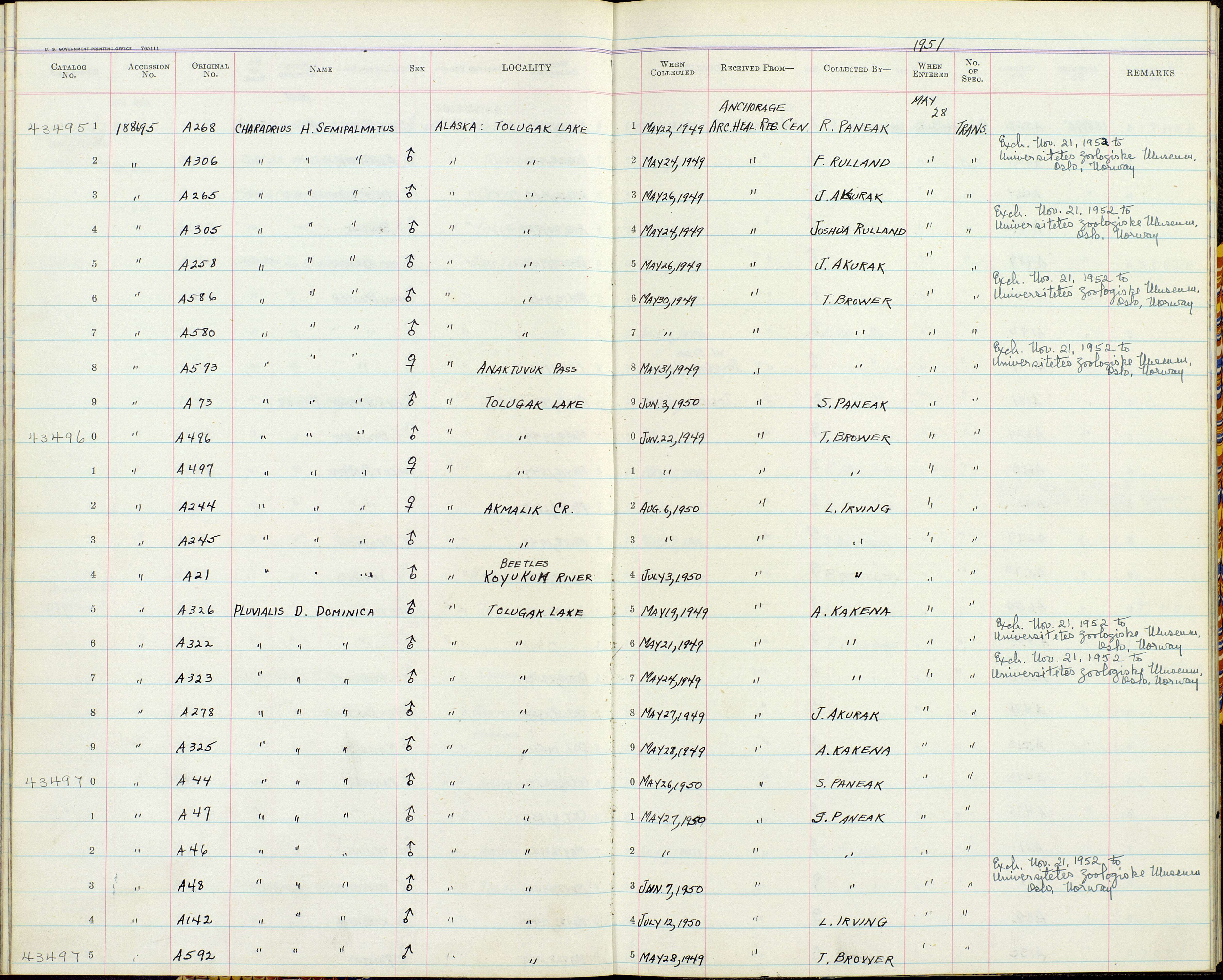This screenshot has height=980, width=1223.
Task: Click species name 'Charadrius H. Semipalmatus'
Action: pyautogui.click(x=314, y=129)
